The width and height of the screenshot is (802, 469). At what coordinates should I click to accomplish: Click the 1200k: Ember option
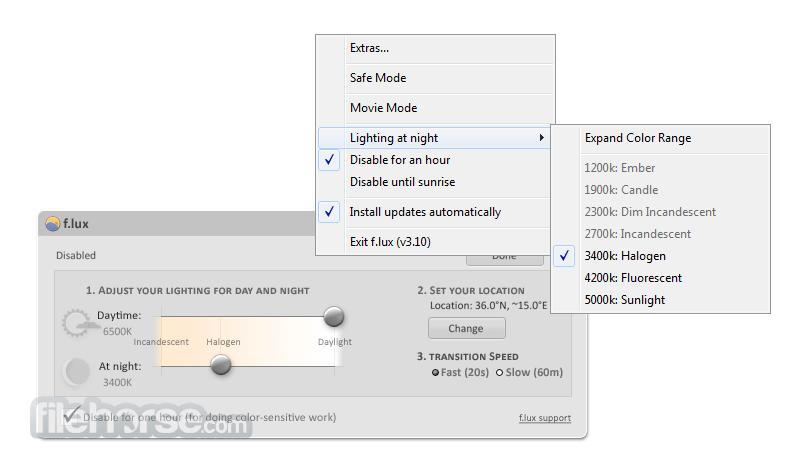[661, 168]
